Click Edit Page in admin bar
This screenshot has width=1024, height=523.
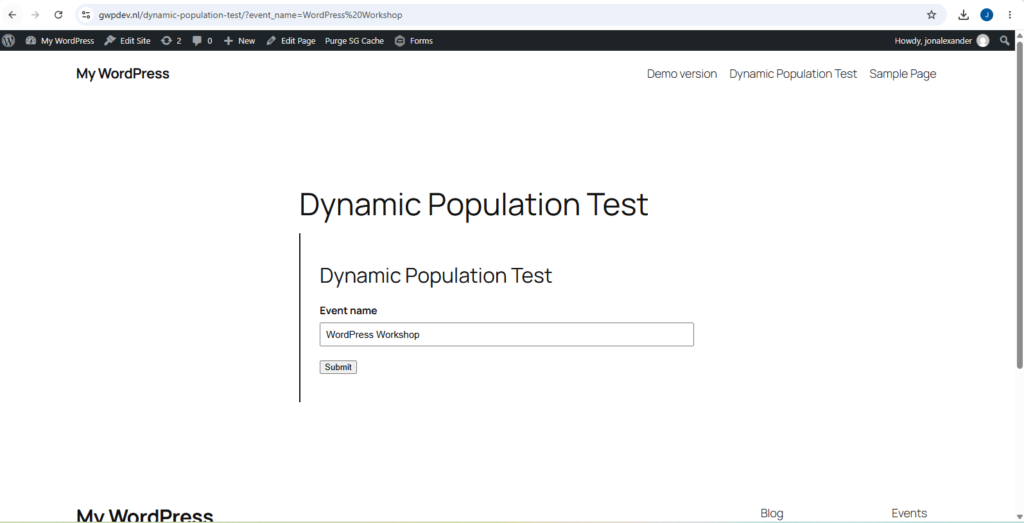click(x=291, y=40)
